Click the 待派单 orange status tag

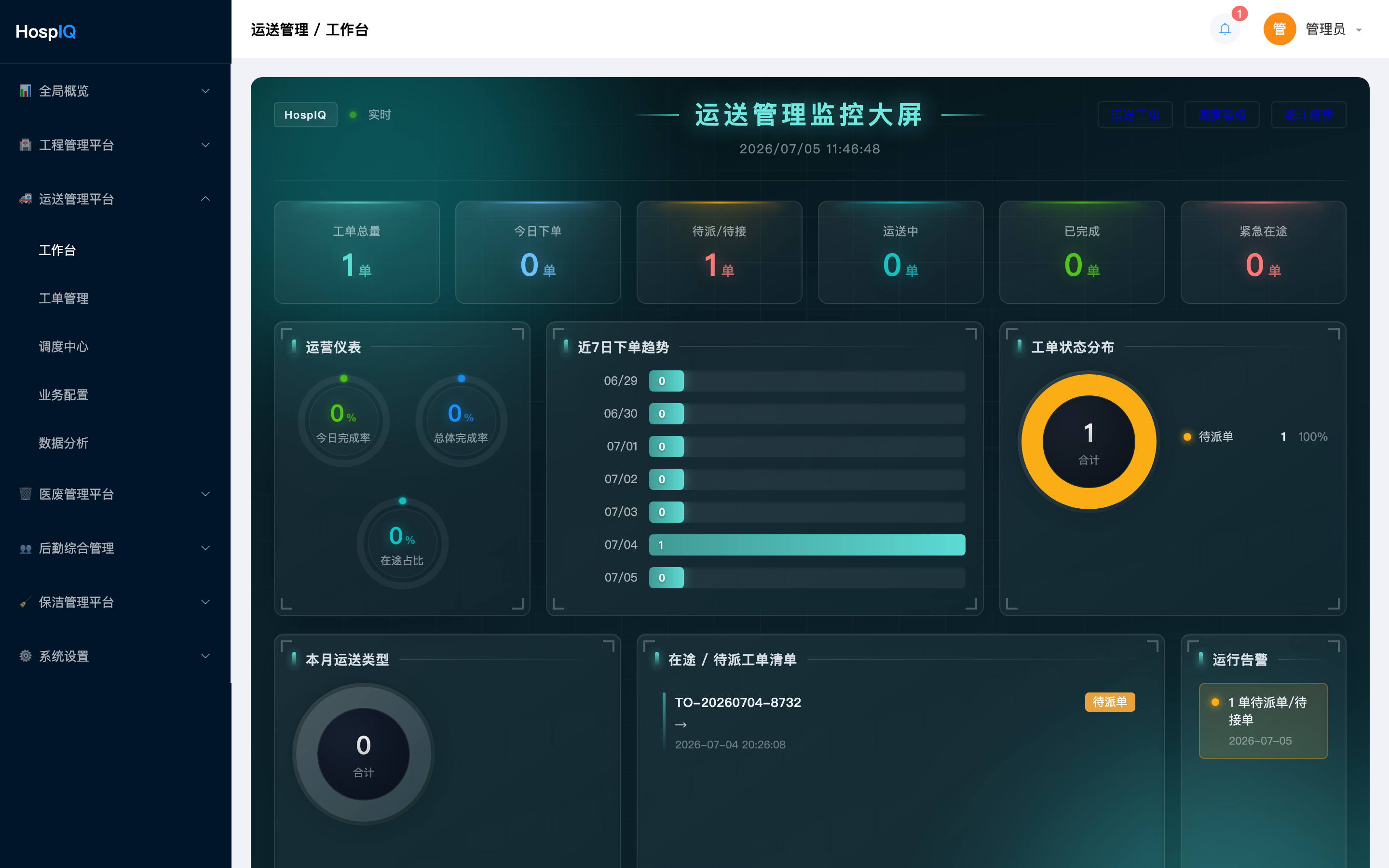pyautogui.click(x=1109, y=702)
